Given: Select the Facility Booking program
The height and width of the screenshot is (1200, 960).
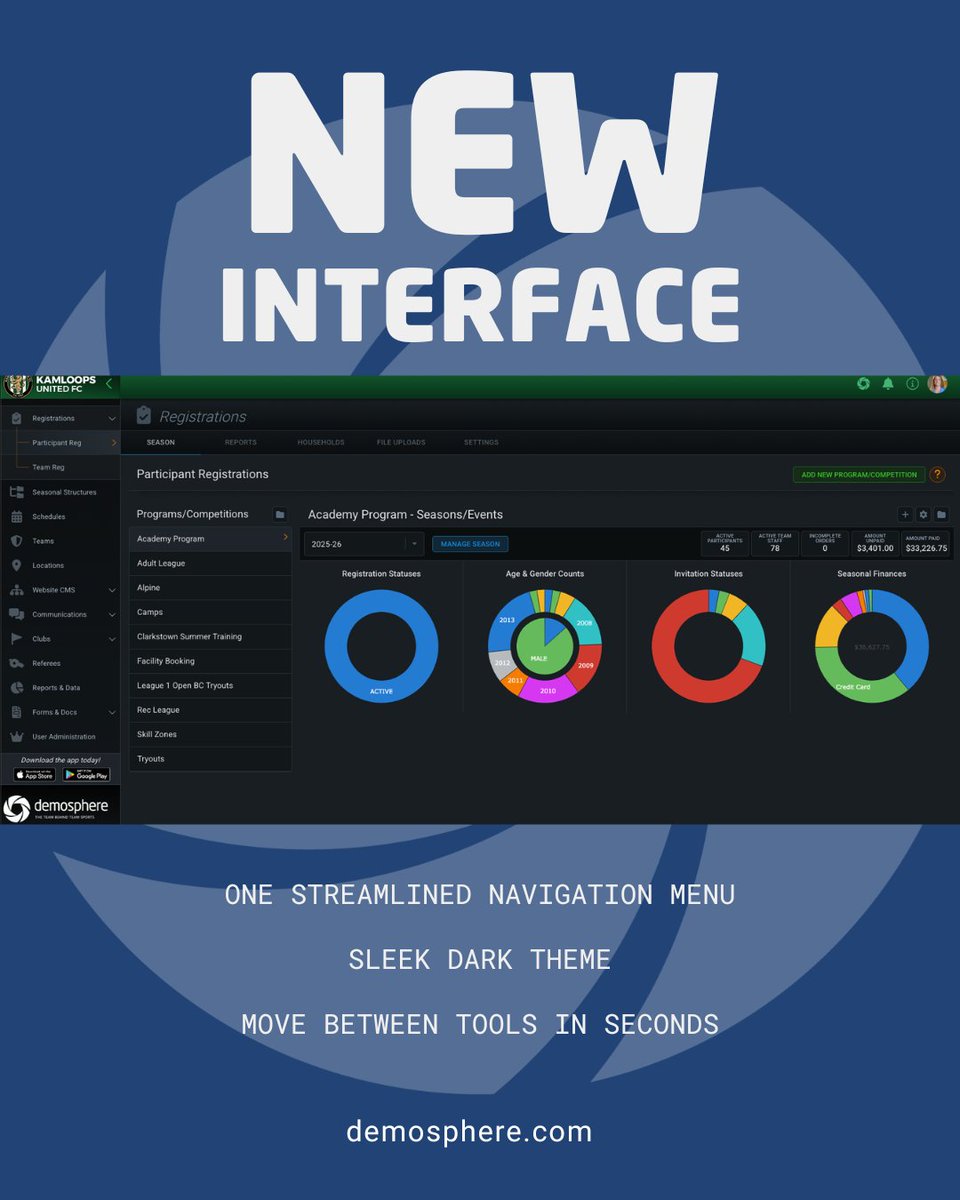Looking at the screenshot, I should 210,661.
